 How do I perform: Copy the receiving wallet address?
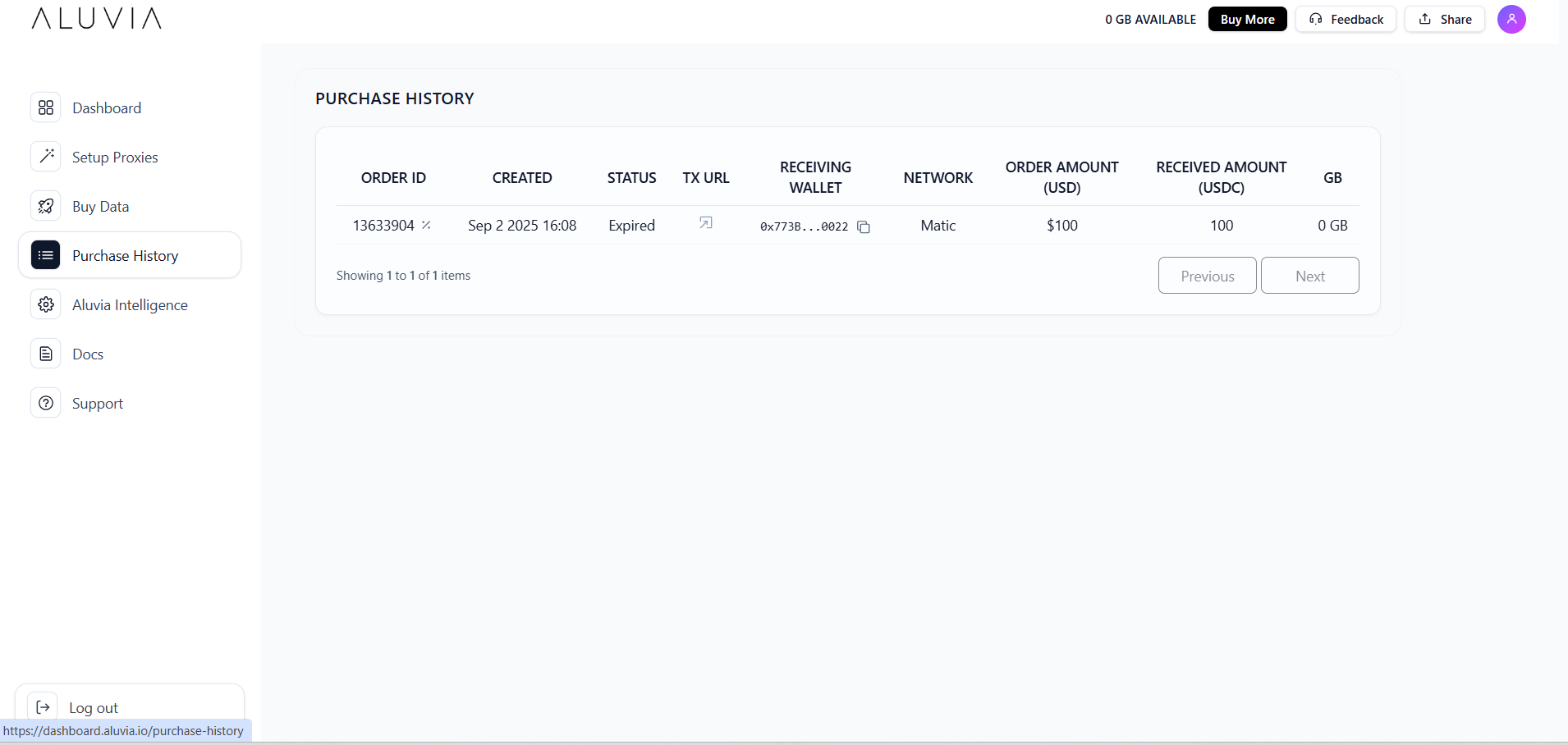coord(864,226)
